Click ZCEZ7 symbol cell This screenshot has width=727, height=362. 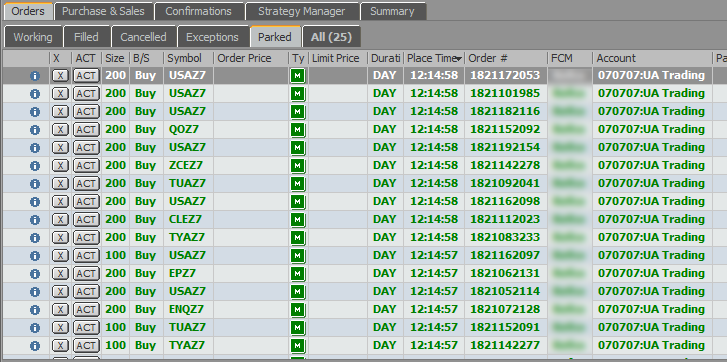point(188,165)
